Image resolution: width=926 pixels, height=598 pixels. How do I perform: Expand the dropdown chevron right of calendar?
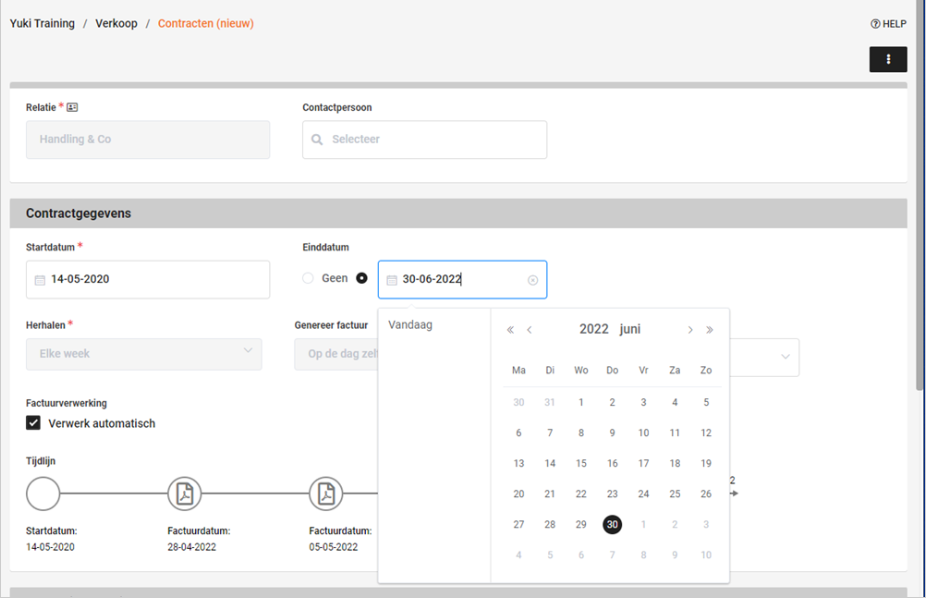[785, 357]
